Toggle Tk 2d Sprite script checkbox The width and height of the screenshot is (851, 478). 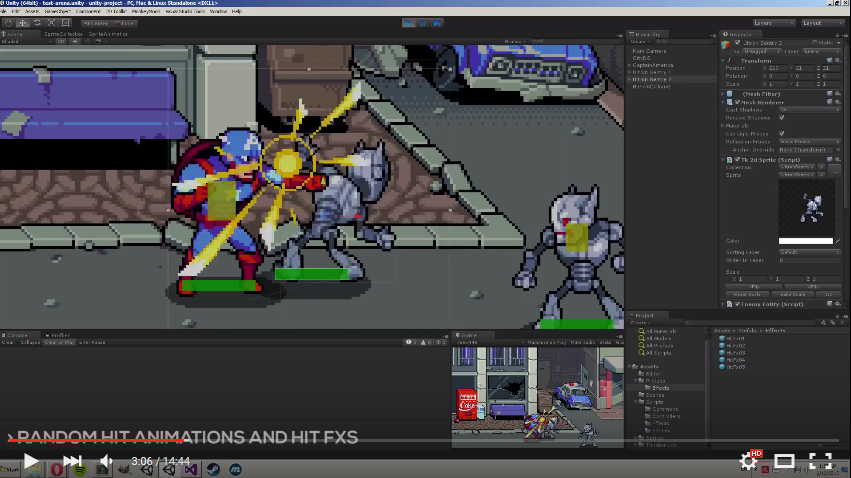[x=737, y=160]
